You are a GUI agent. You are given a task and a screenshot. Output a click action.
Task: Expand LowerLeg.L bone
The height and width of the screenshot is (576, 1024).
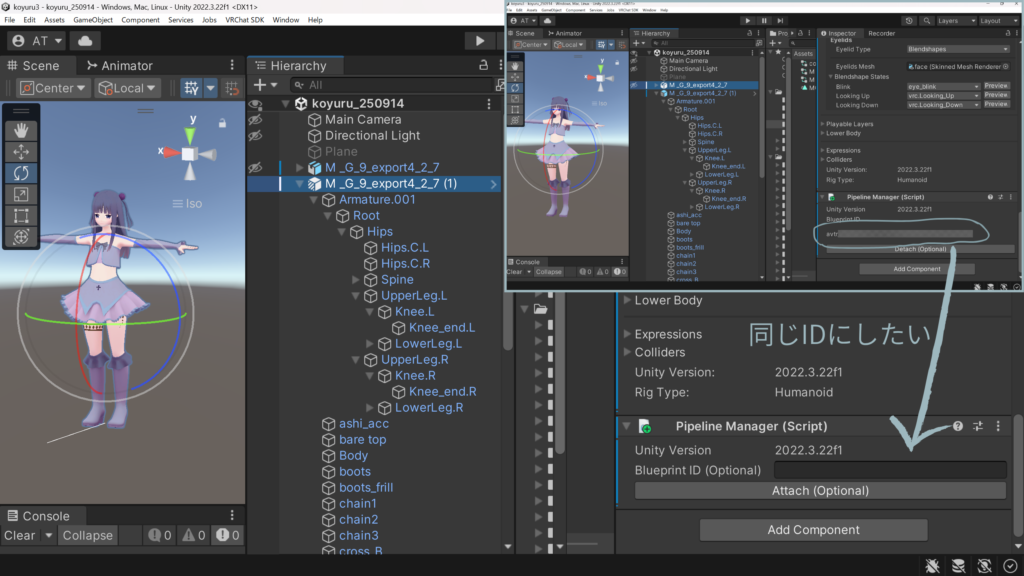point(370,344)
